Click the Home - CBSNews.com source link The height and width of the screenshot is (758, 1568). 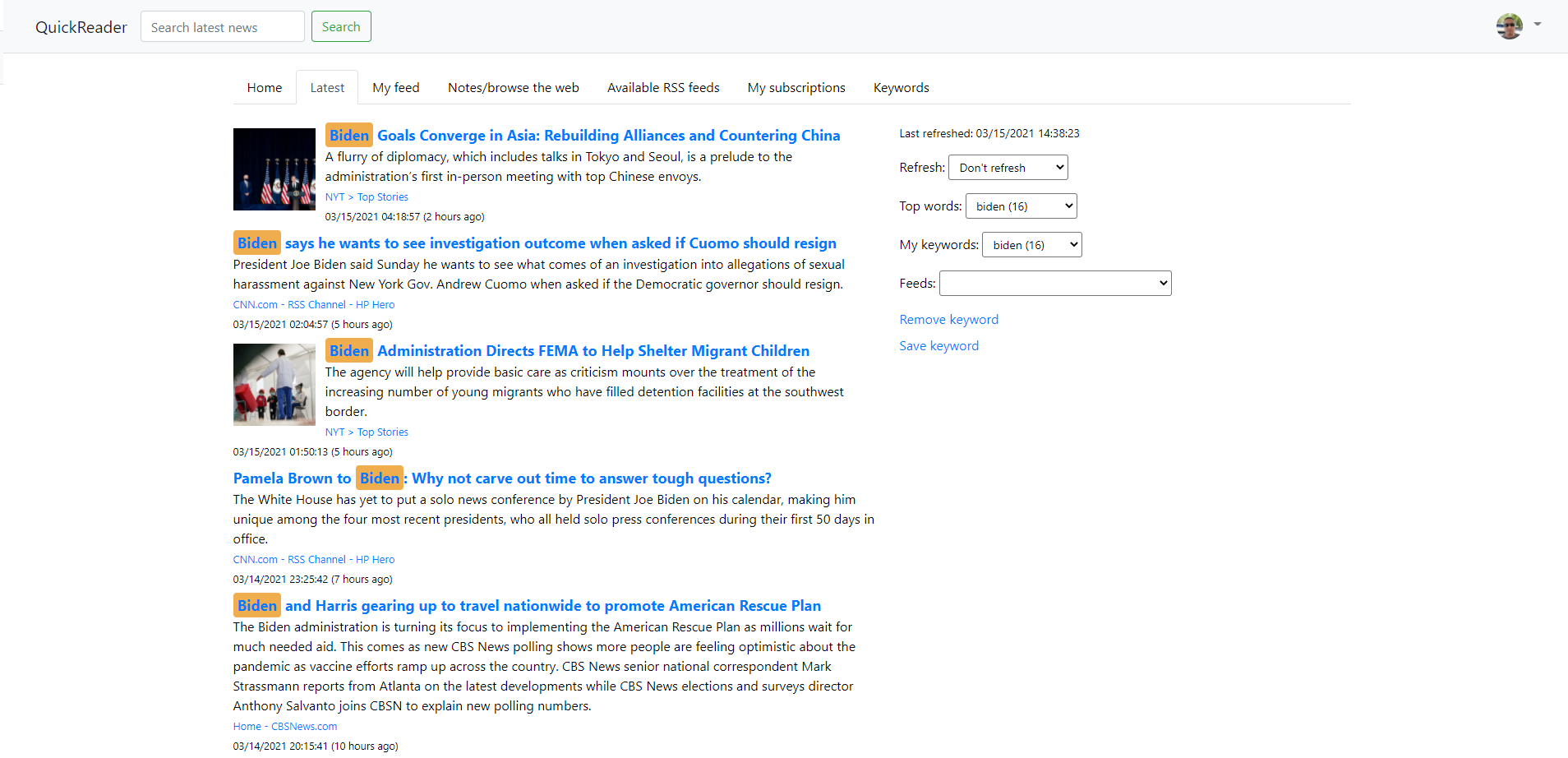(285, 727)
